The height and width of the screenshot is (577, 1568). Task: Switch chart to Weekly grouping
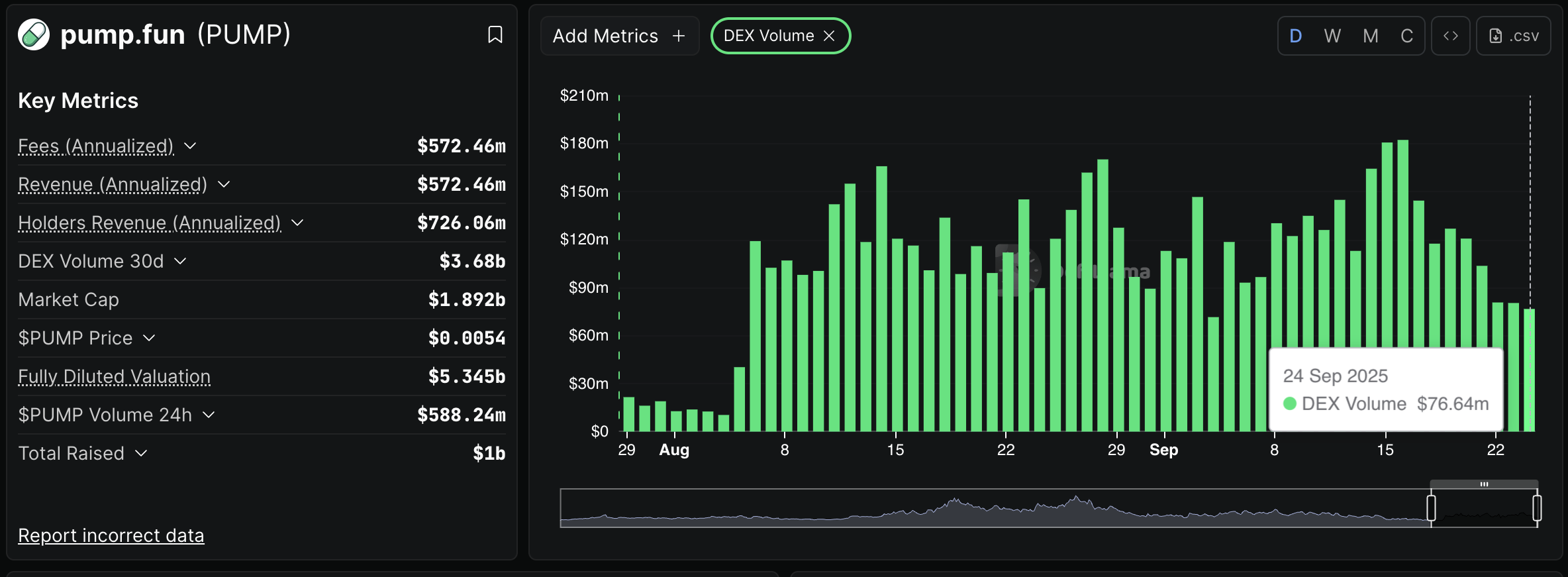(1332, 36)
